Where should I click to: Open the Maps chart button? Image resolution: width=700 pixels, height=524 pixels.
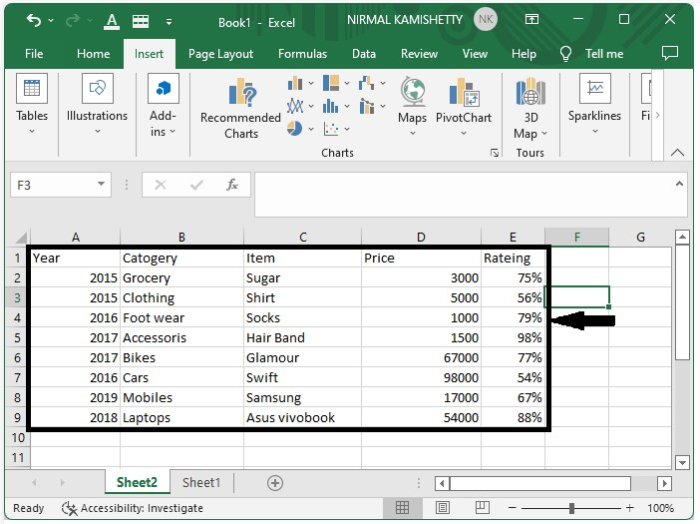(412, 107)
